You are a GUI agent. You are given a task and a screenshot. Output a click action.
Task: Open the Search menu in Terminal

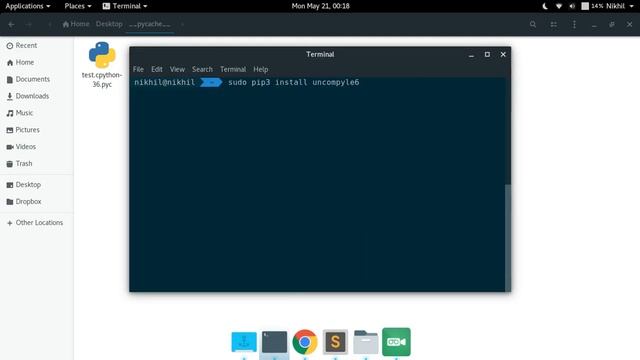point(202,69)
